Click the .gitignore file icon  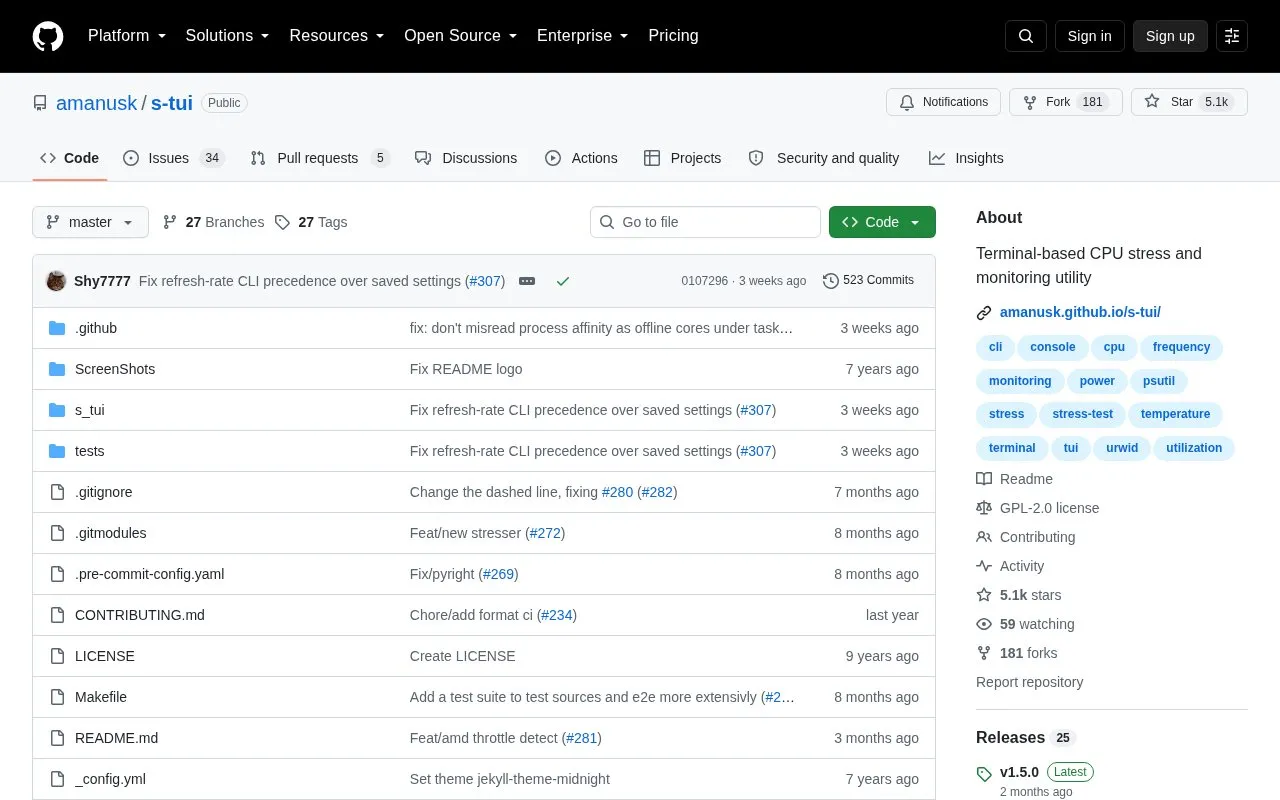pyautogui.click(x=57, y=492)
